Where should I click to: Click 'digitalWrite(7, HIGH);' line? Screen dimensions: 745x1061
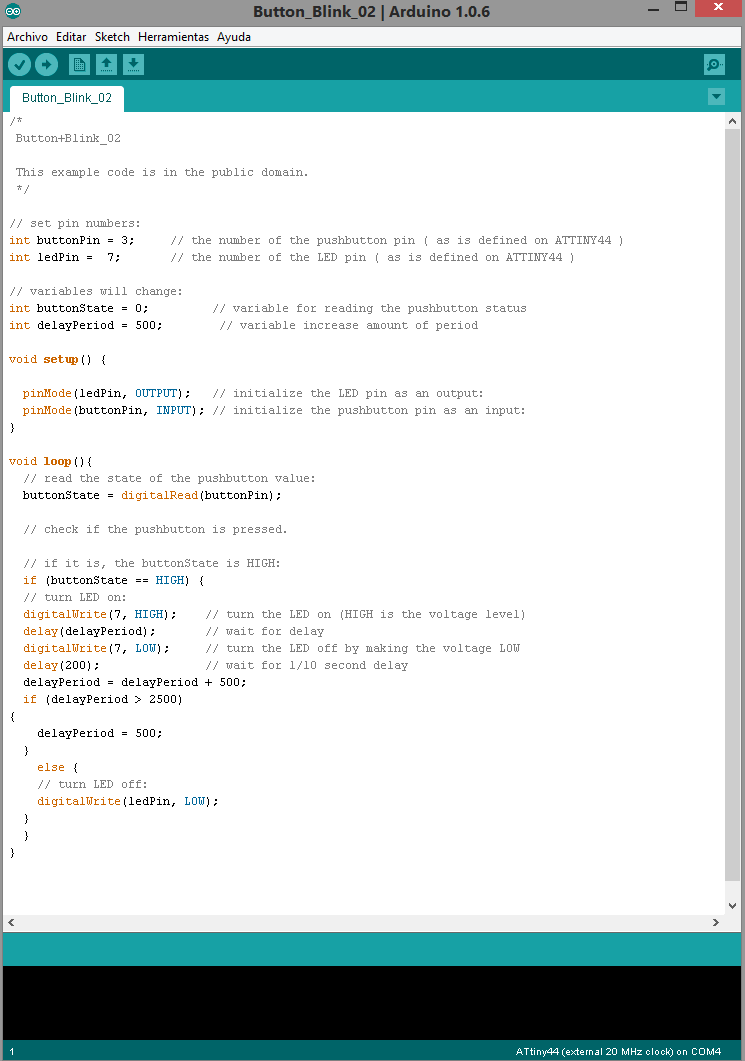[99, 614]
